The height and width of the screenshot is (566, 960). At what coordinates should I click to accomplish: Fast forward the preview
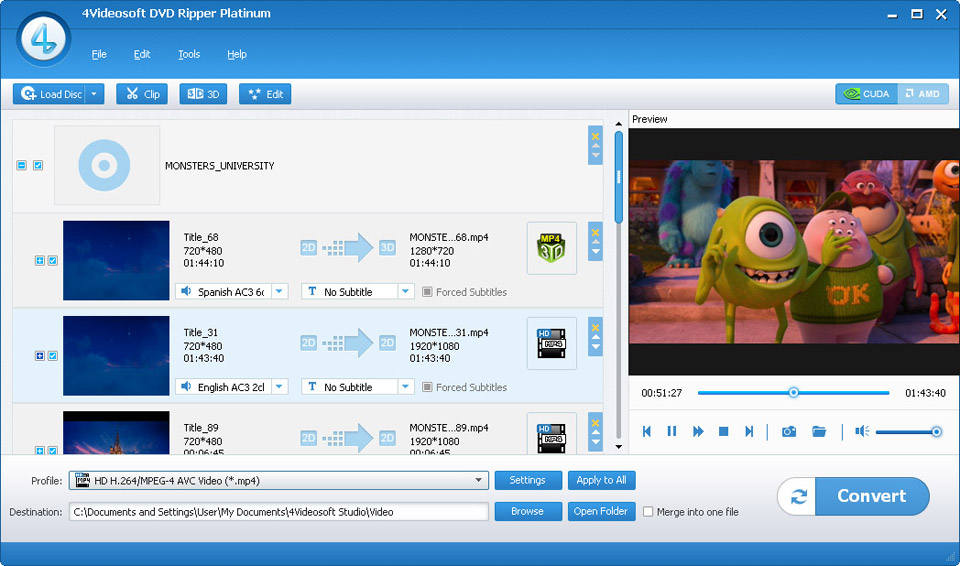[698, 431]
